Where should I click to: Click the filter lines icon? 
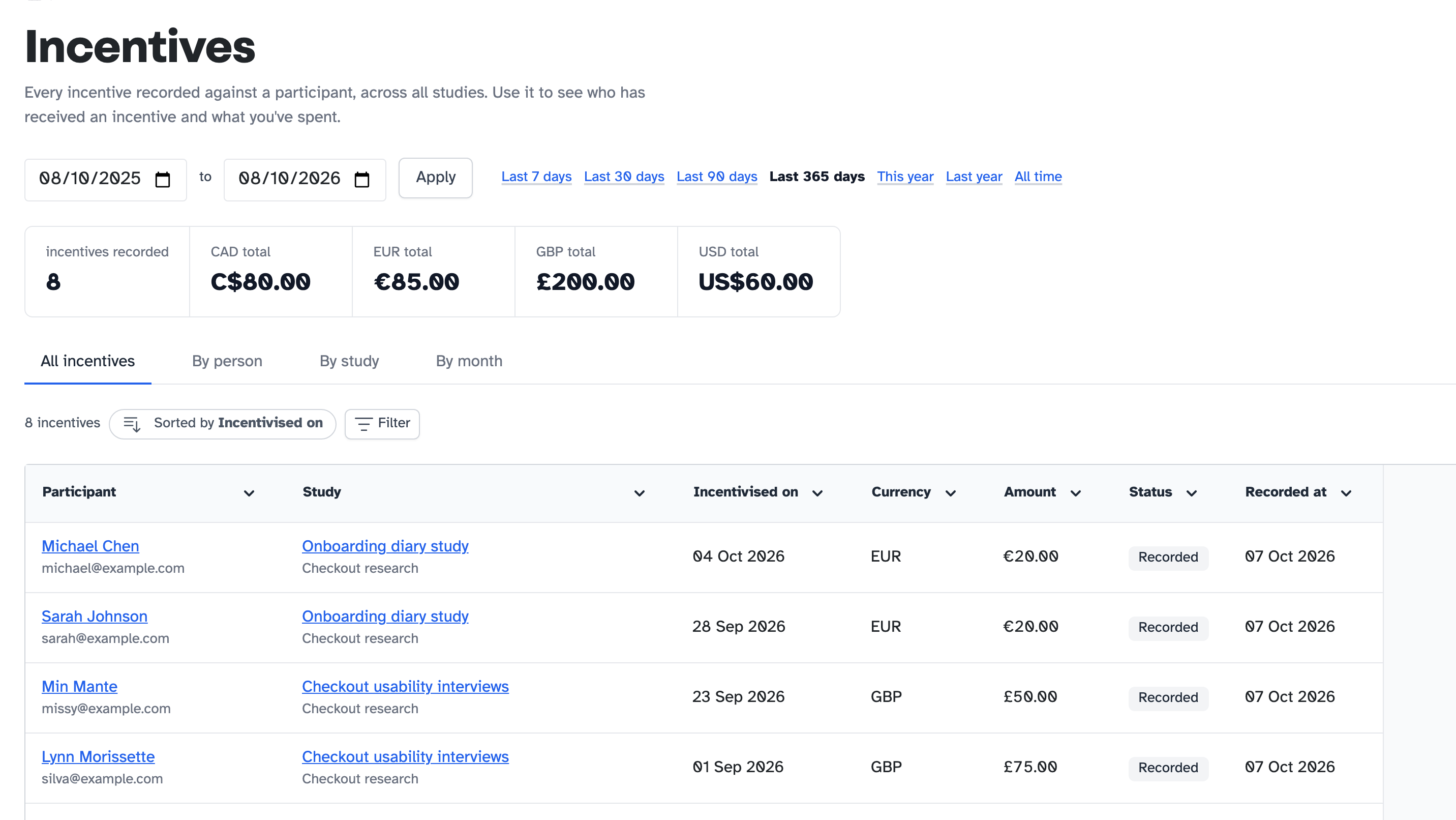[363, 424]
